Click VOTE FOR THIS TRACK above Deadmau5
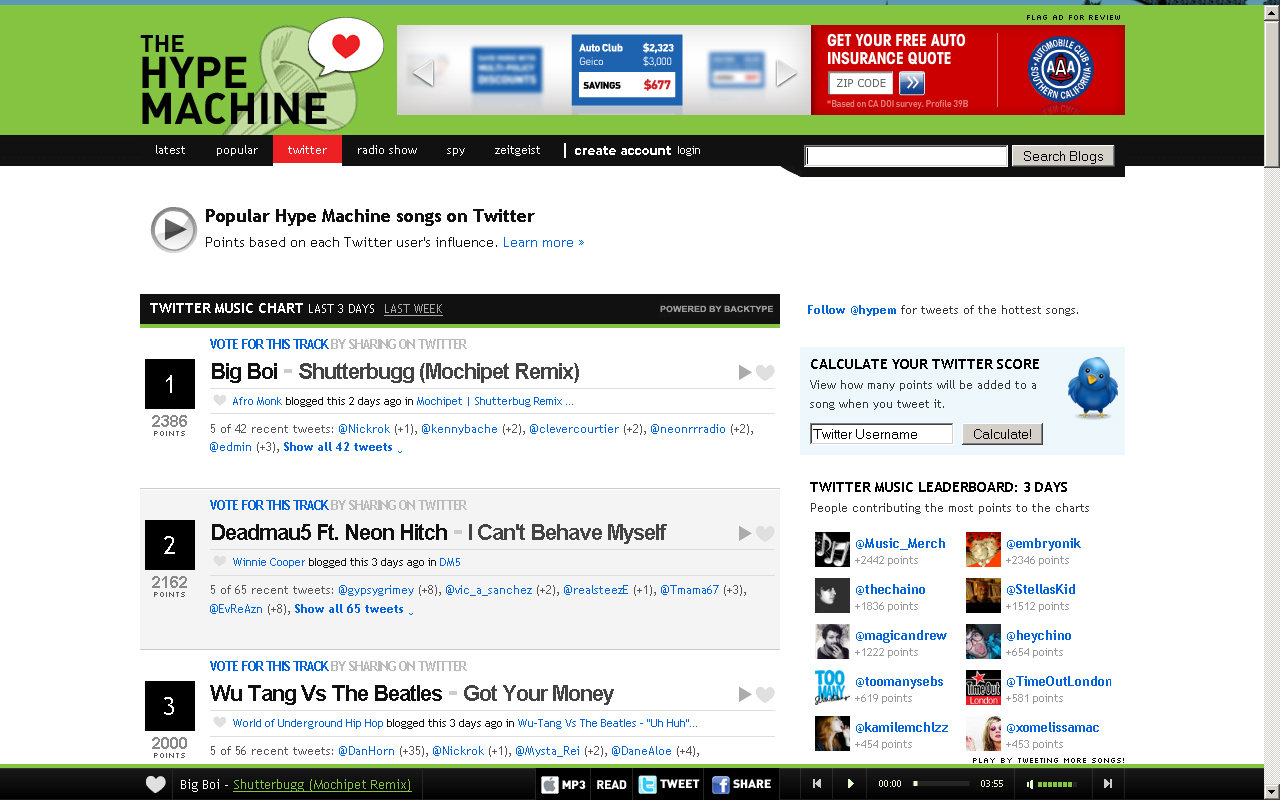Viewport: 1280px width, 800px height. [269, 505]
